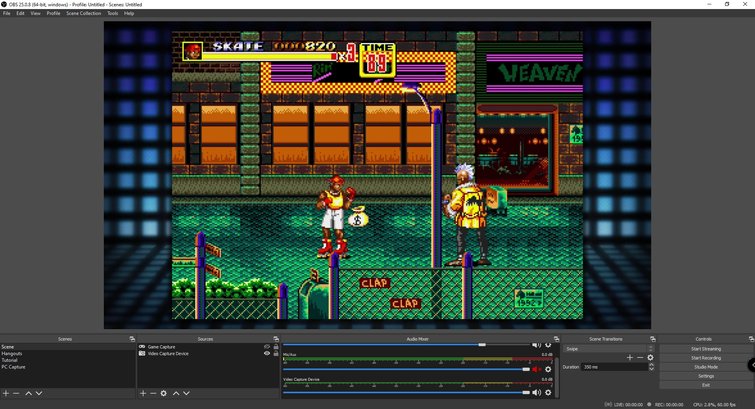Open the Profile menu
Image resolution: width=755 pixels, height=409 pixels.
click(53, 13)
